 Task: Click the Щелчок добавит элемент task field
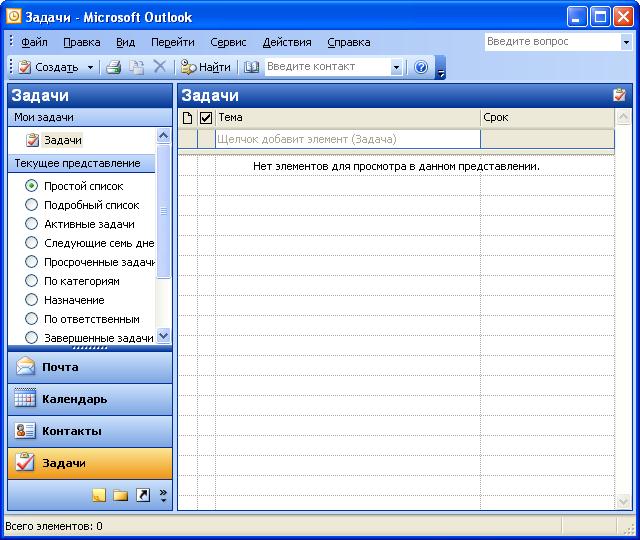tap(348, 139)
